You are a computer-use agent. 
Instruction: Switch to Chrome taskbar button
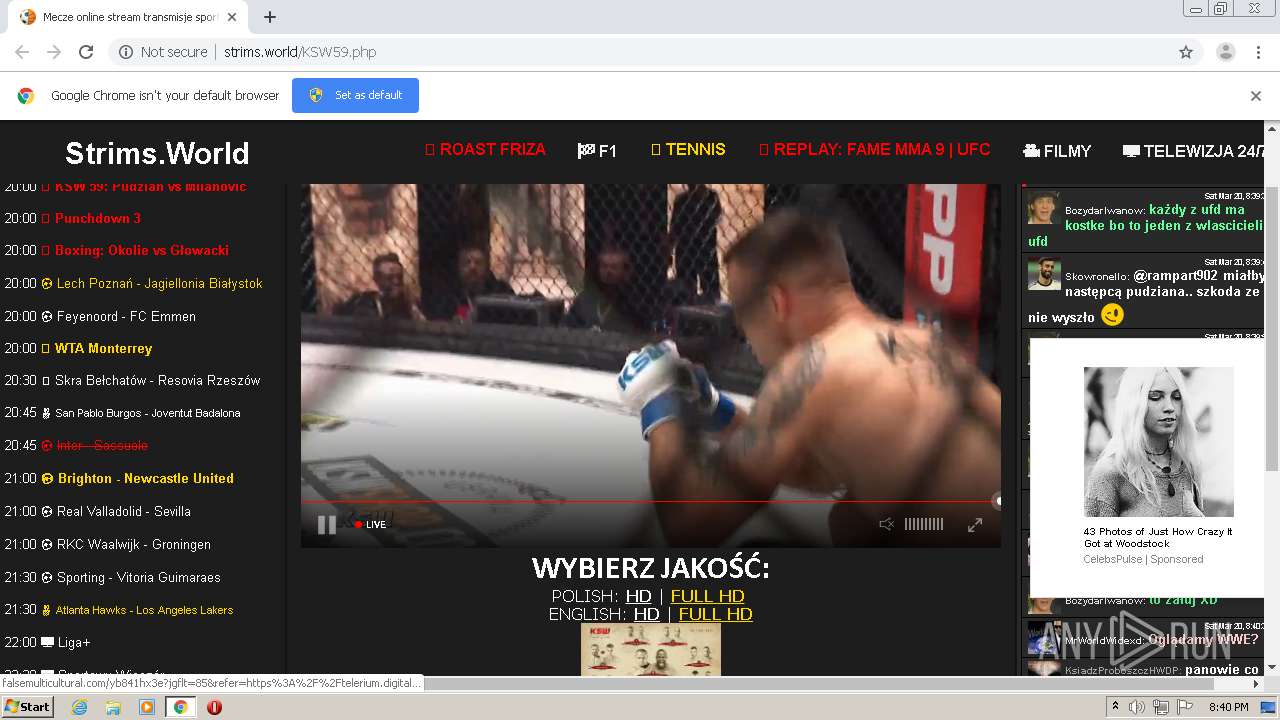(x=180, y=707)
